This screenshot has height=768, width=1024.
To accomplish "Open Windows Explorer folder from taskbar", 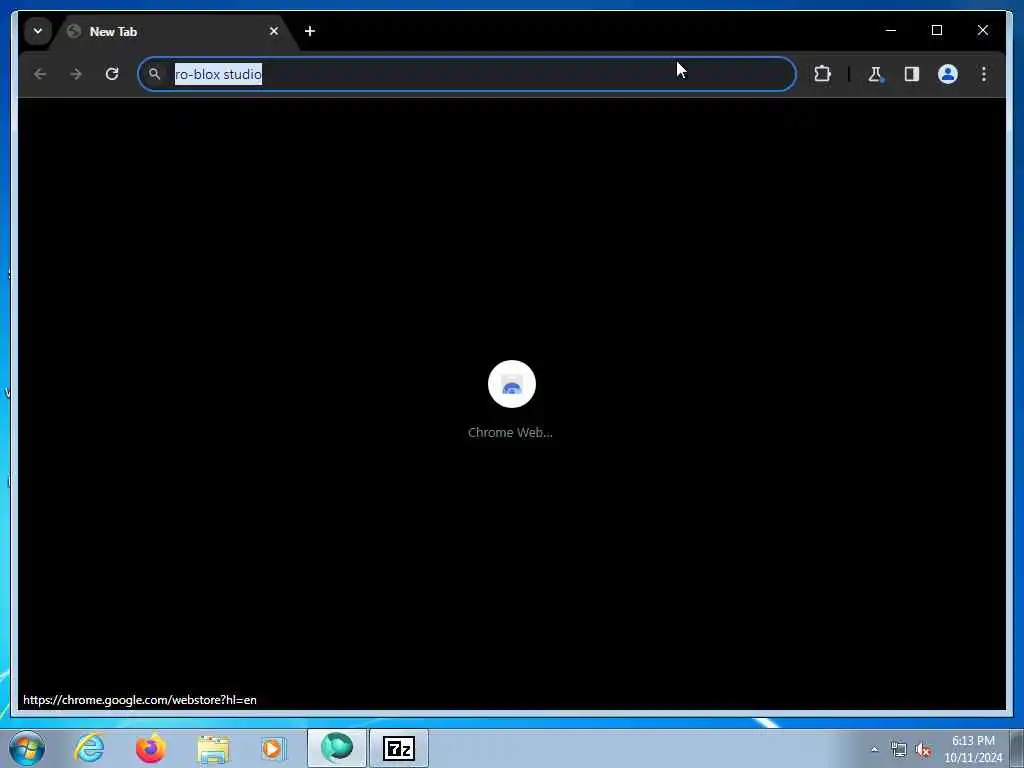I will (x=213, y=748).
